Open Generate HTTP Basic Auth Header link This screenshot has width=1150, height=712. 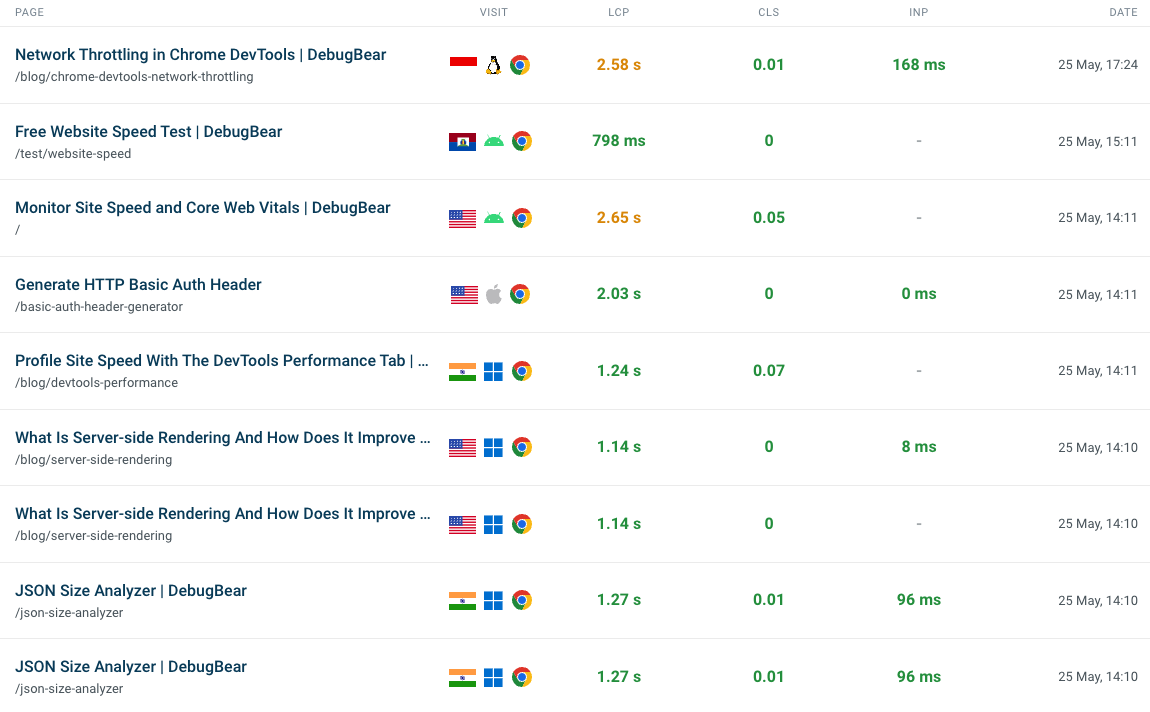click(138, 285)
